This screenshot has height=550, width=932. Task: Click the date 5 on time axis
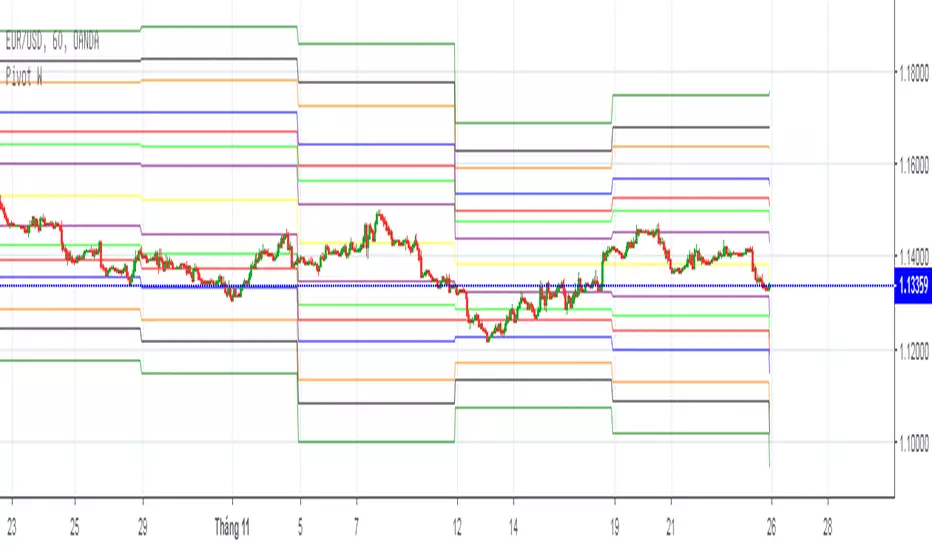300,527
